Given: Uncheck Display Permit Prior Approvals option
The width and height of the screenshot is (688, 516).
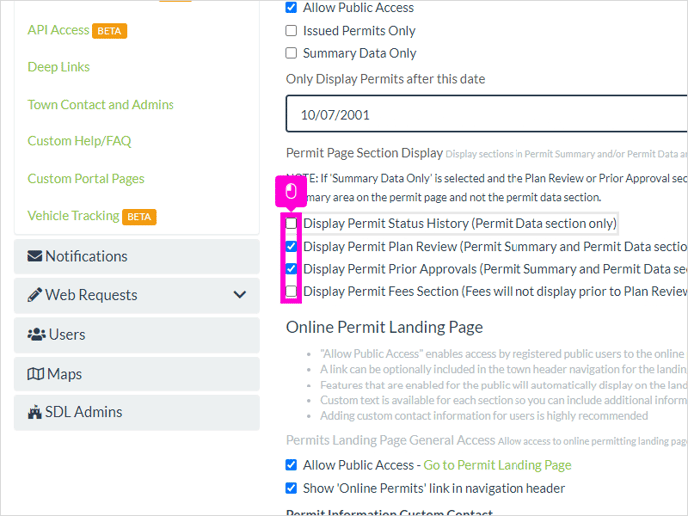Looking at the screenshot, I should click(291, 269).
